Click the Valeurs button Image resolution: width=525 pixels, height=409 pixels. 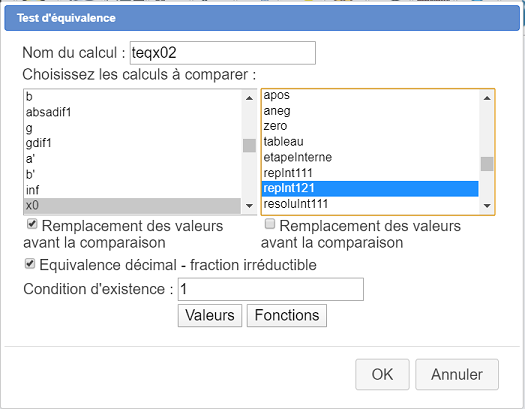pyautogui.click(x=210, y=315)
